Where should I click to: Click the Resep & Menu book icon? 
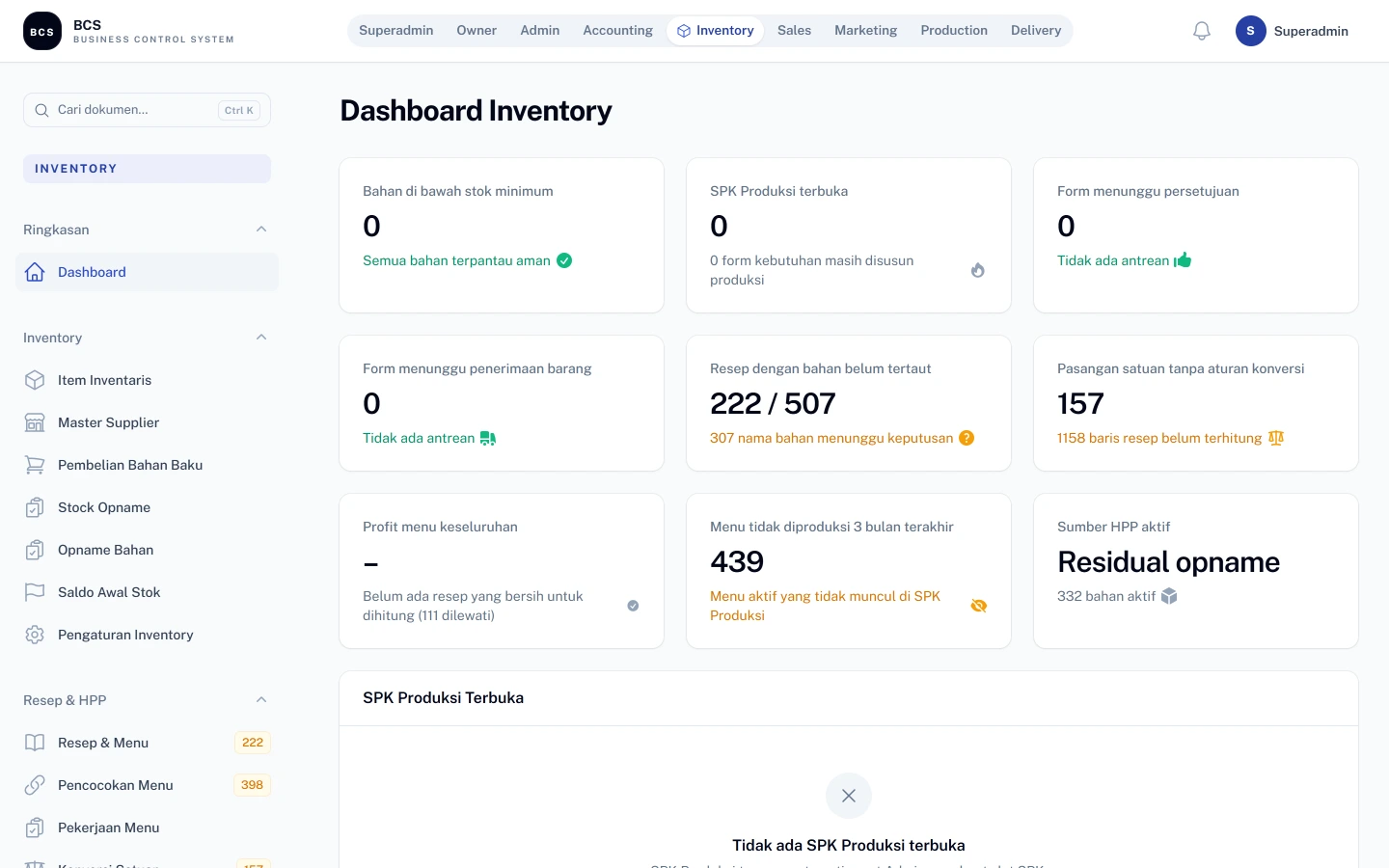[35, 743]
